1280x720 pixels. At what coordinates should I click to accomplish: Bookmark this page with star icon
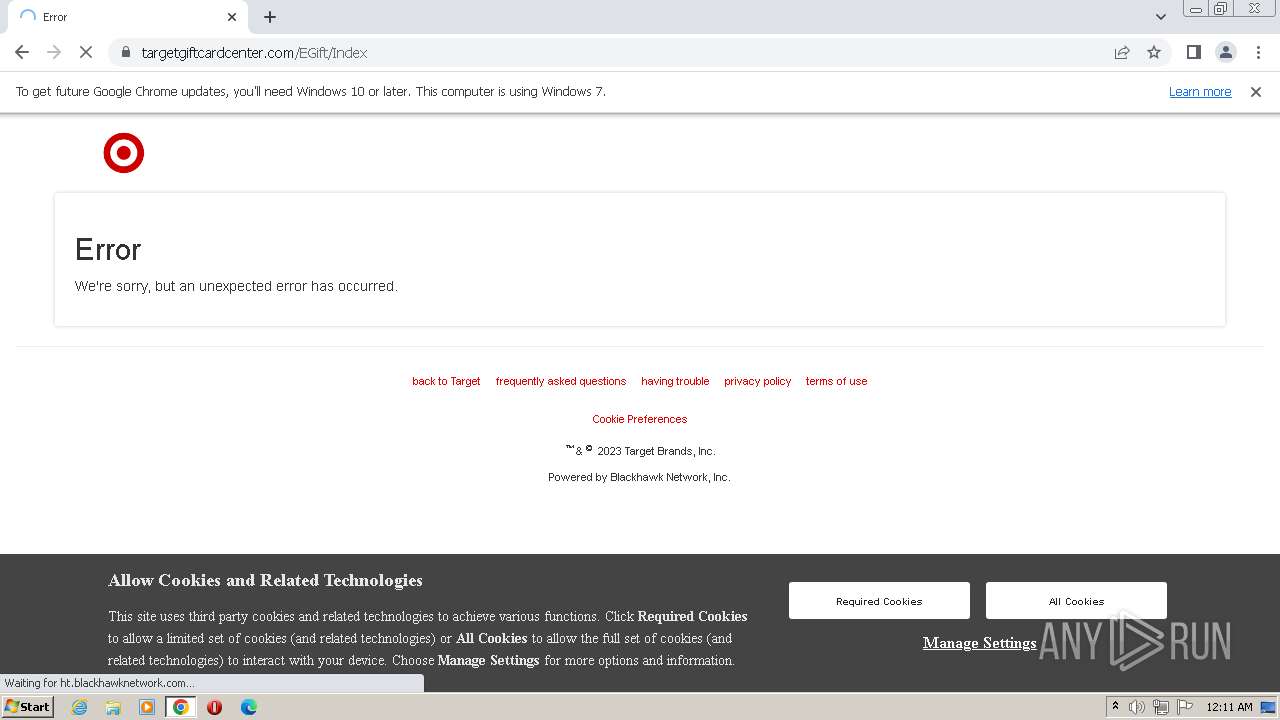(x=1154, y=53)
